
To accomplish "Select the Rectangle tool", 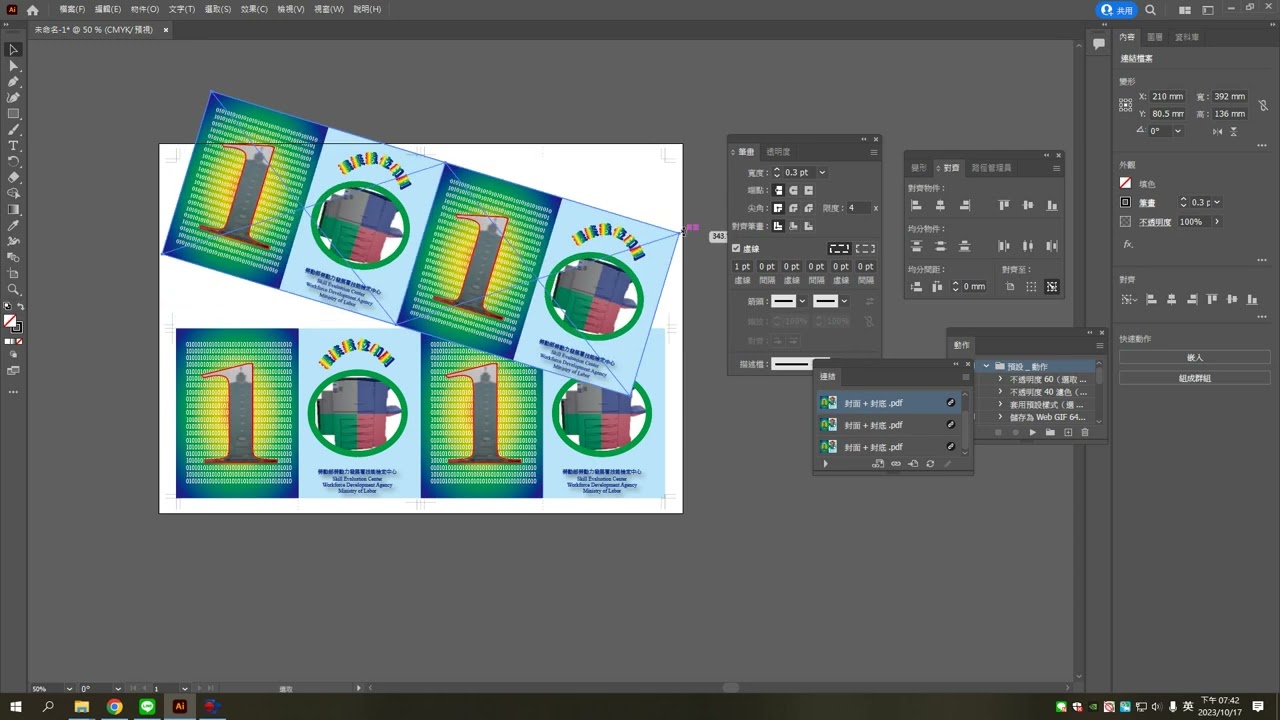I will 14,113.
